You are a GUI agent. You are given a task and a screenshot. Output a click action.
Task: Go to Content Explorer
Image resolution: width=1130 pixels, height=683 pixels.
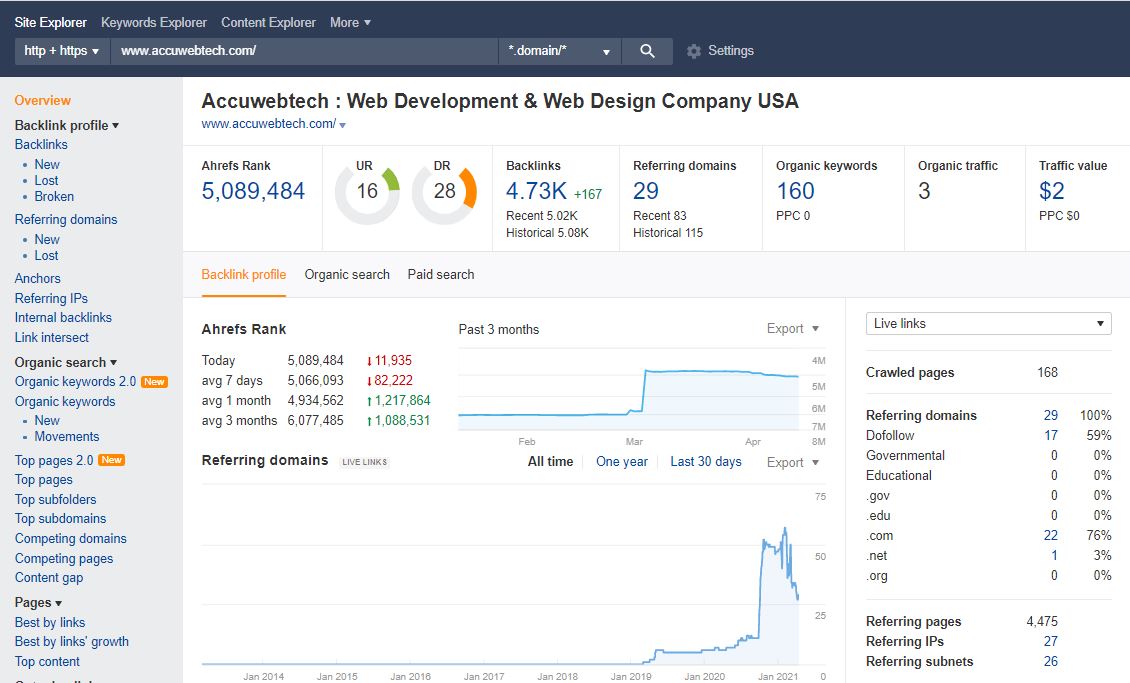click(268, 22)
